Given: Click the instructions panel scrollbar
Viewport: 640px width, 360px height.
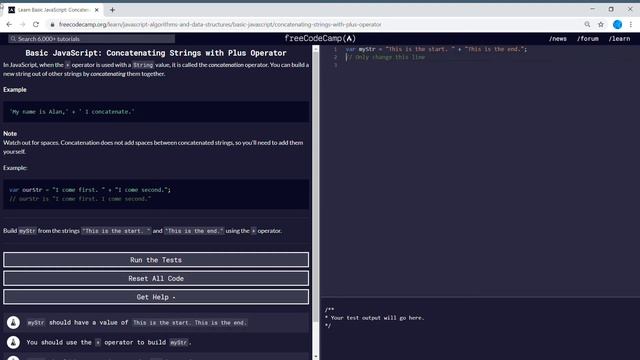Looking at the screenshot, I should 316,188.
